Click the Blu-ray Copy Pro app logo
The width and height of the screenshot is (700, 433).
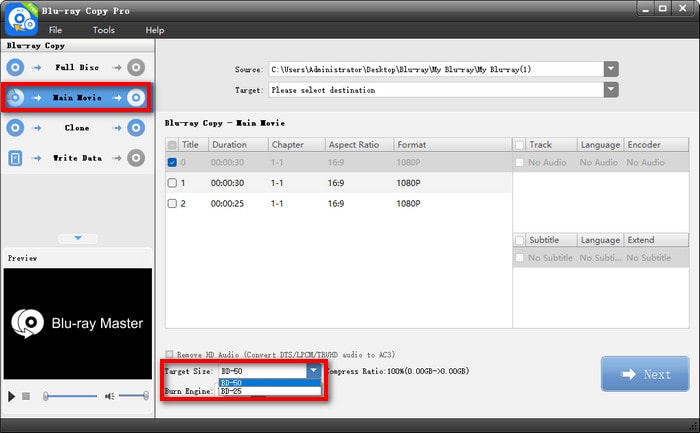coord(21,18)
